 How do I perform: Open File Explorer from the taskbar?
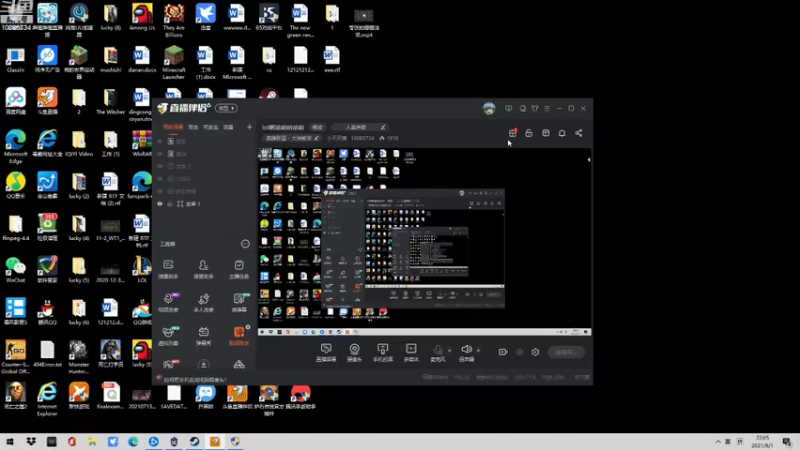click(92, 441)
